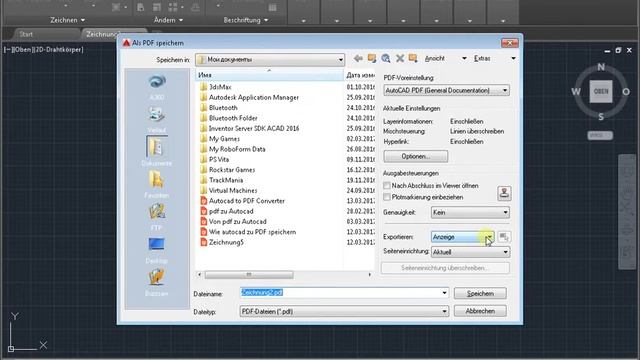The height and width of the screenshot is (360, 640).
Task: Open the FTP sidebar icon
Action: (157, 217)
